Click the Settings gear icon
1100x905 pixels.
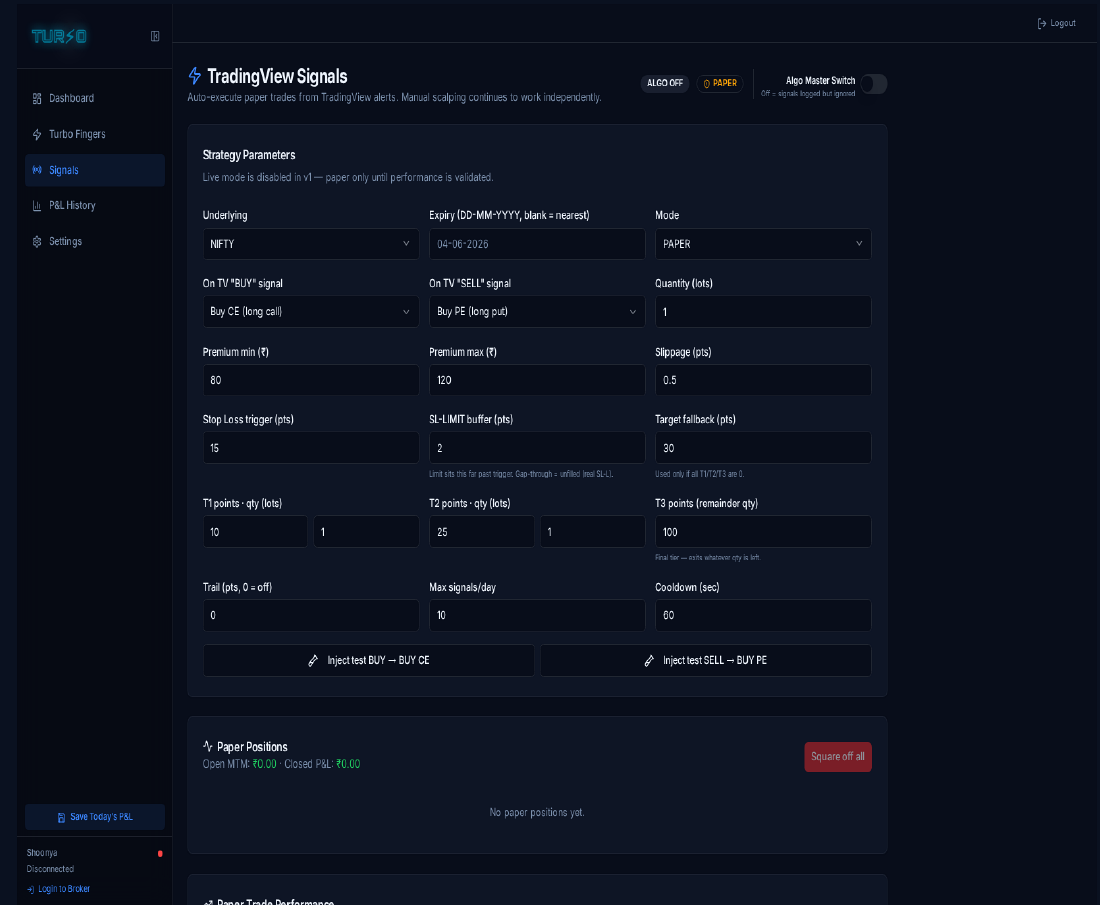pyautogui.click(x=37, y=241)
